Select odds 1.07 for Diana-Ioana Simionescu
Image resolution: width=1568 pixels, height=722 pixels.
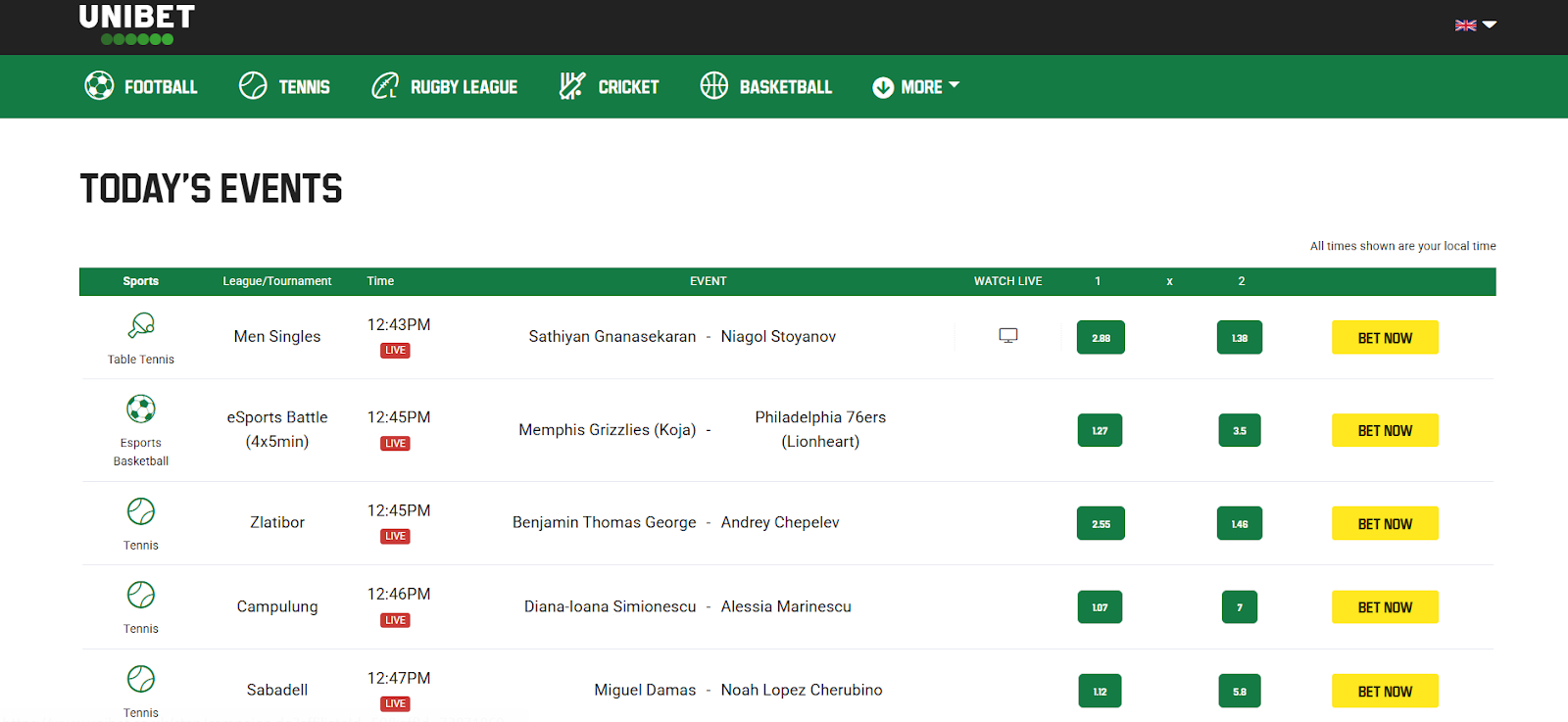tap(1100, 607)
